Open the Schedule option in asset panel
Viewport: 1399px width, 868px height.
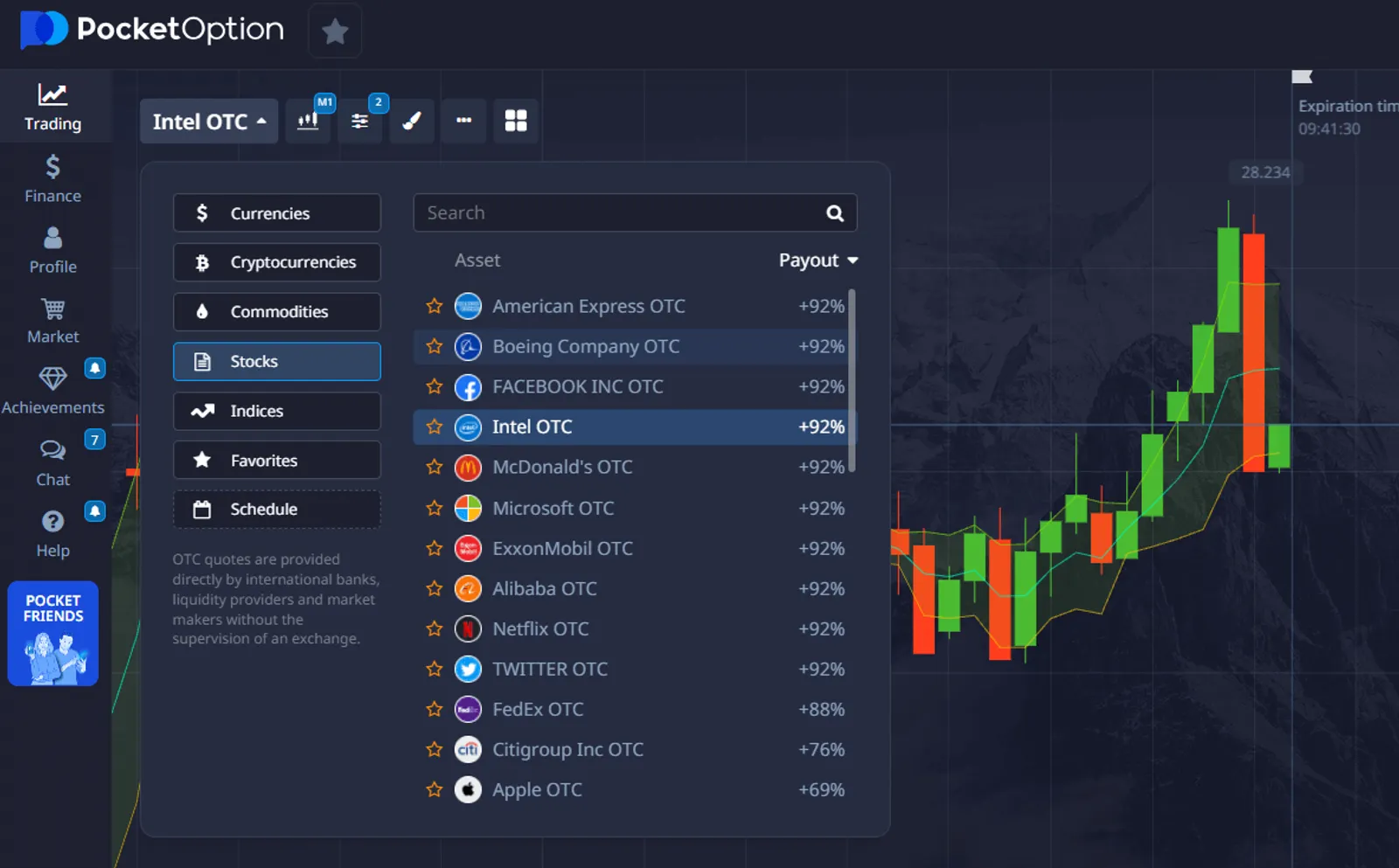click(276, 510)
